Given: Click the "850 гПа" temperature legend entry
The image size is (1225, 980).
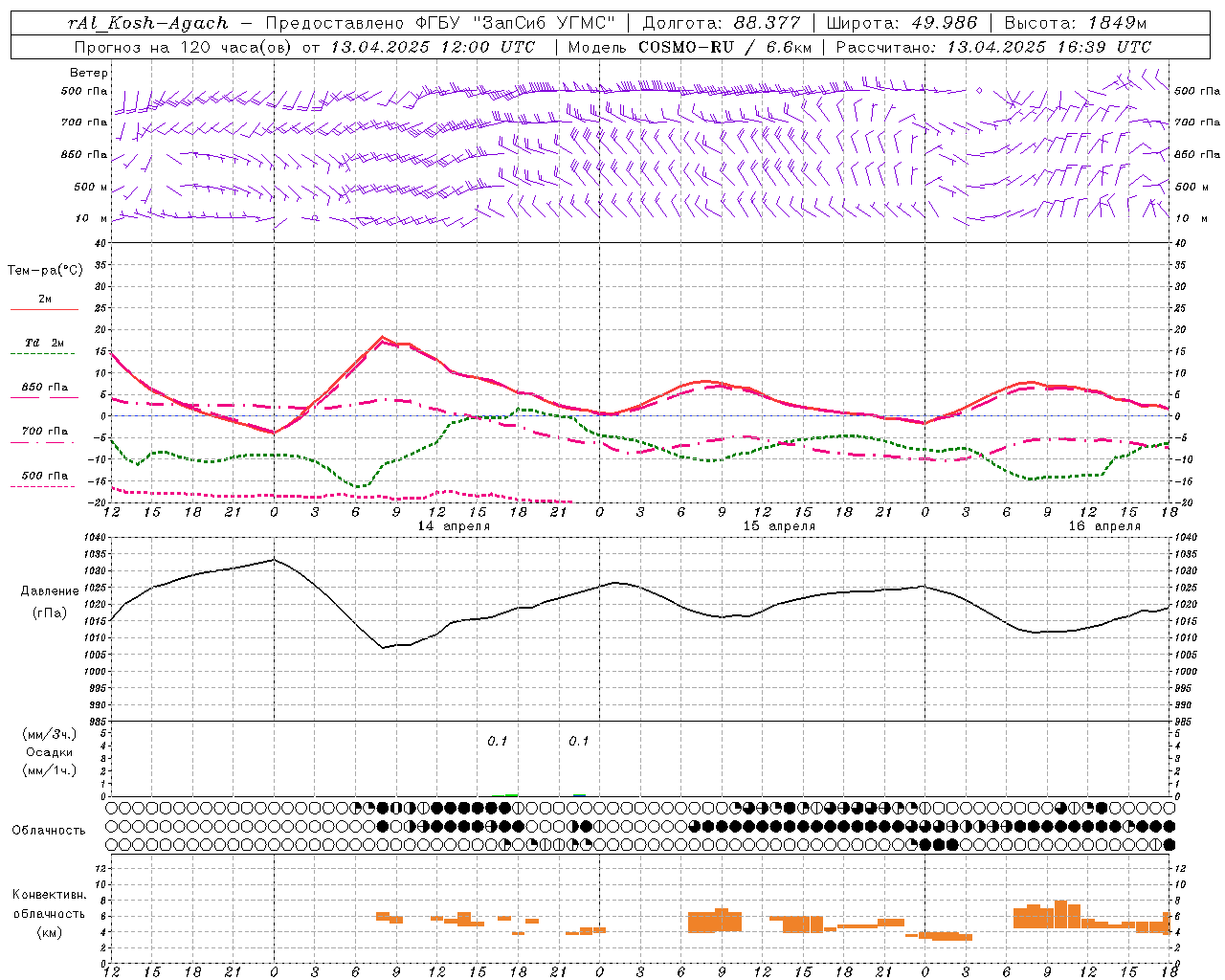Looking at the screenshot, I should [45, 388].
